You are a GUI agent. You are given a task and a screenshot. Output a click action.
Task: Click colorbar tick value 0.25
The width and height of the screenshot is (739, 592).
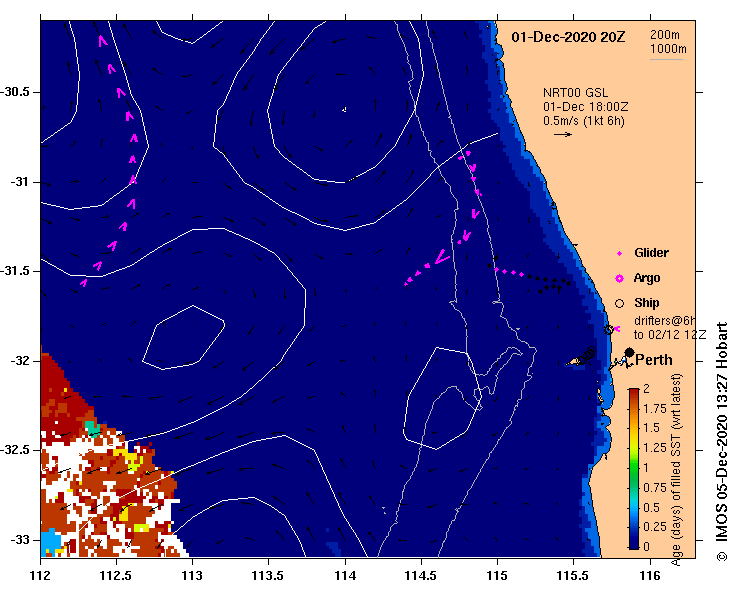pos(655,527)
